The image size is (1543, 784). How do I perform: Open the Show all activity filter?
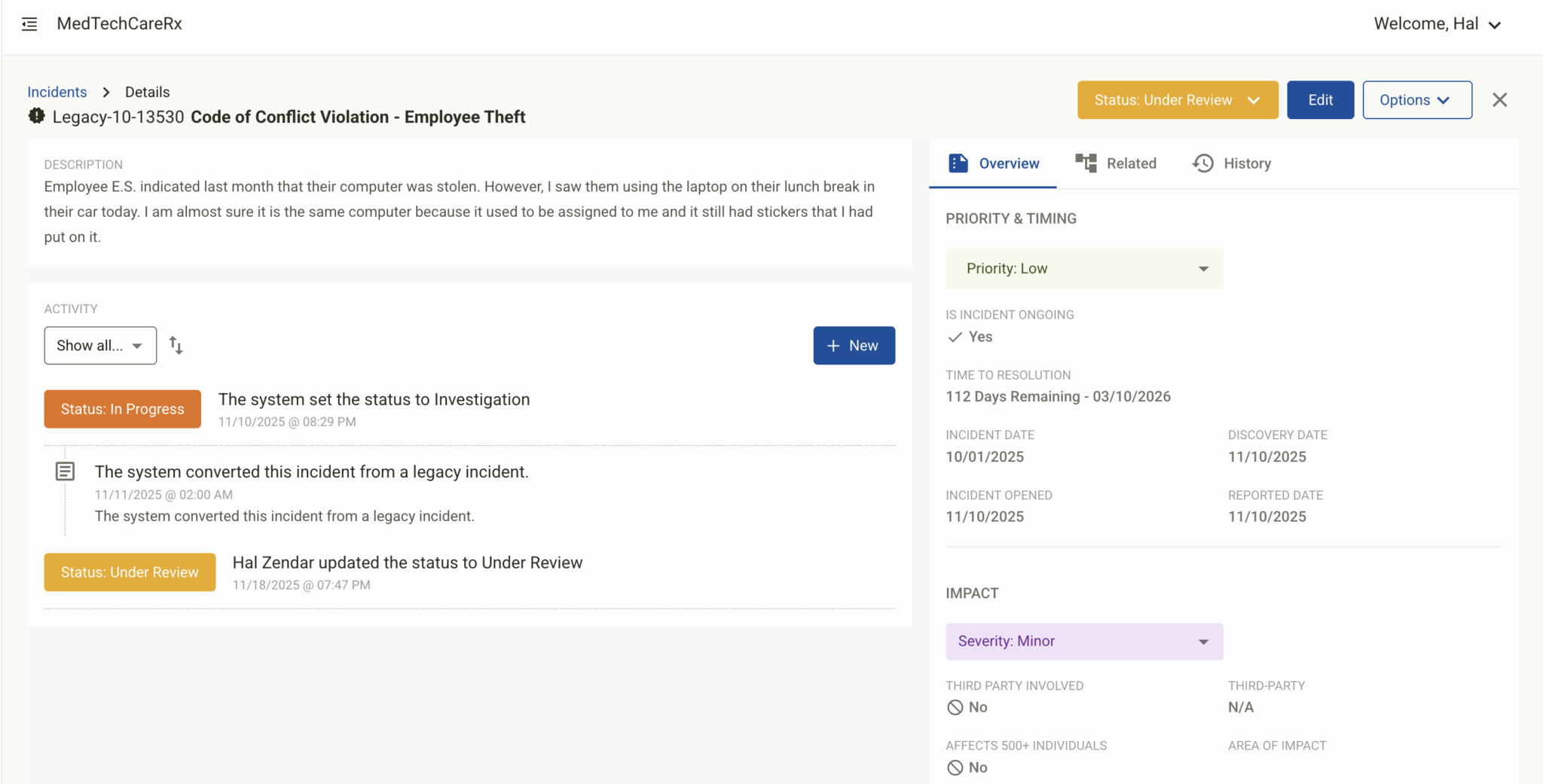click(x=100, y=346)
